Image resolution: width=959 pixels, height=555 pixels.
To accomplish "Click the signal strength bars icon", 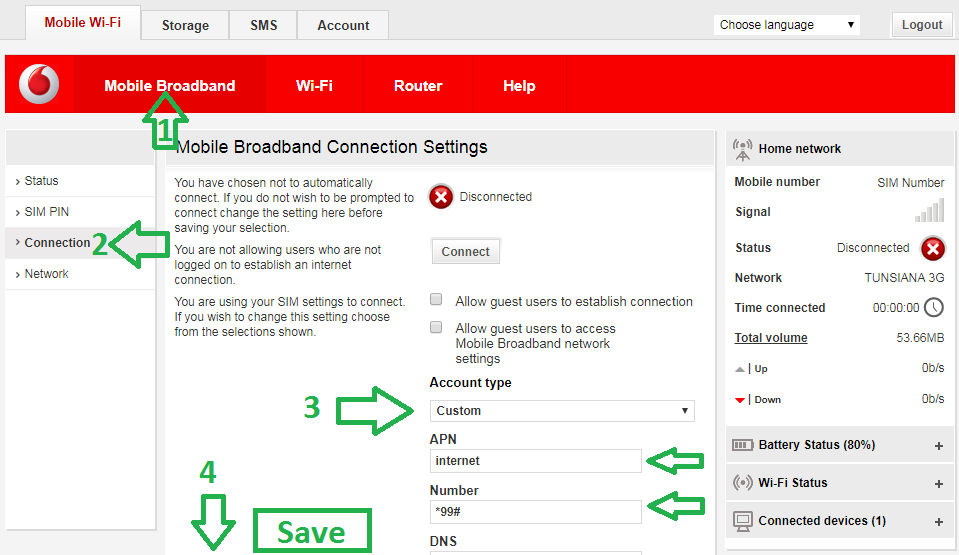I will tap(930, 210).
